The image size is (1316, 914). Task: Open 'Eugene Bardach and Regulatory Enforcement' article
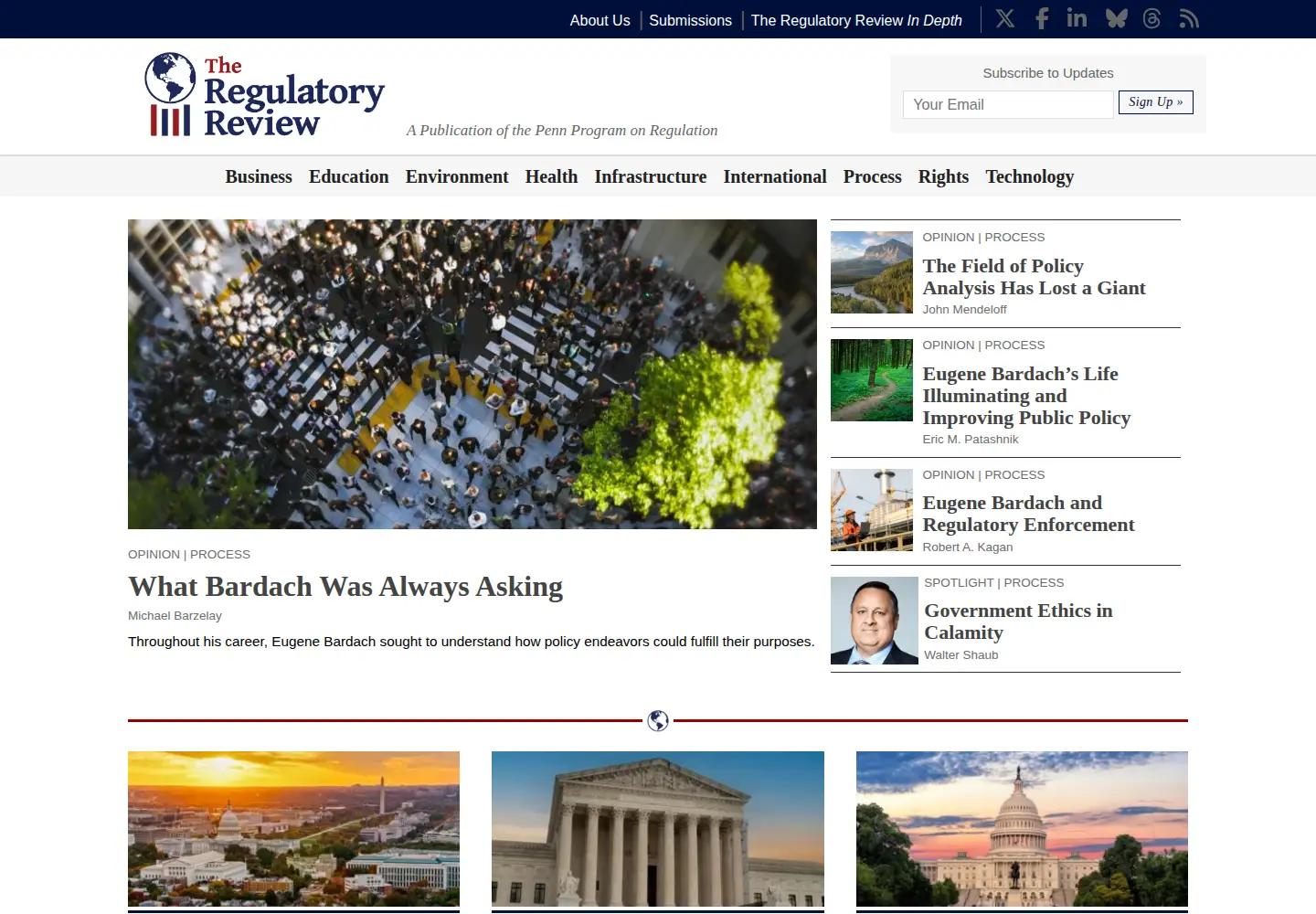(x=1028, y=514)
